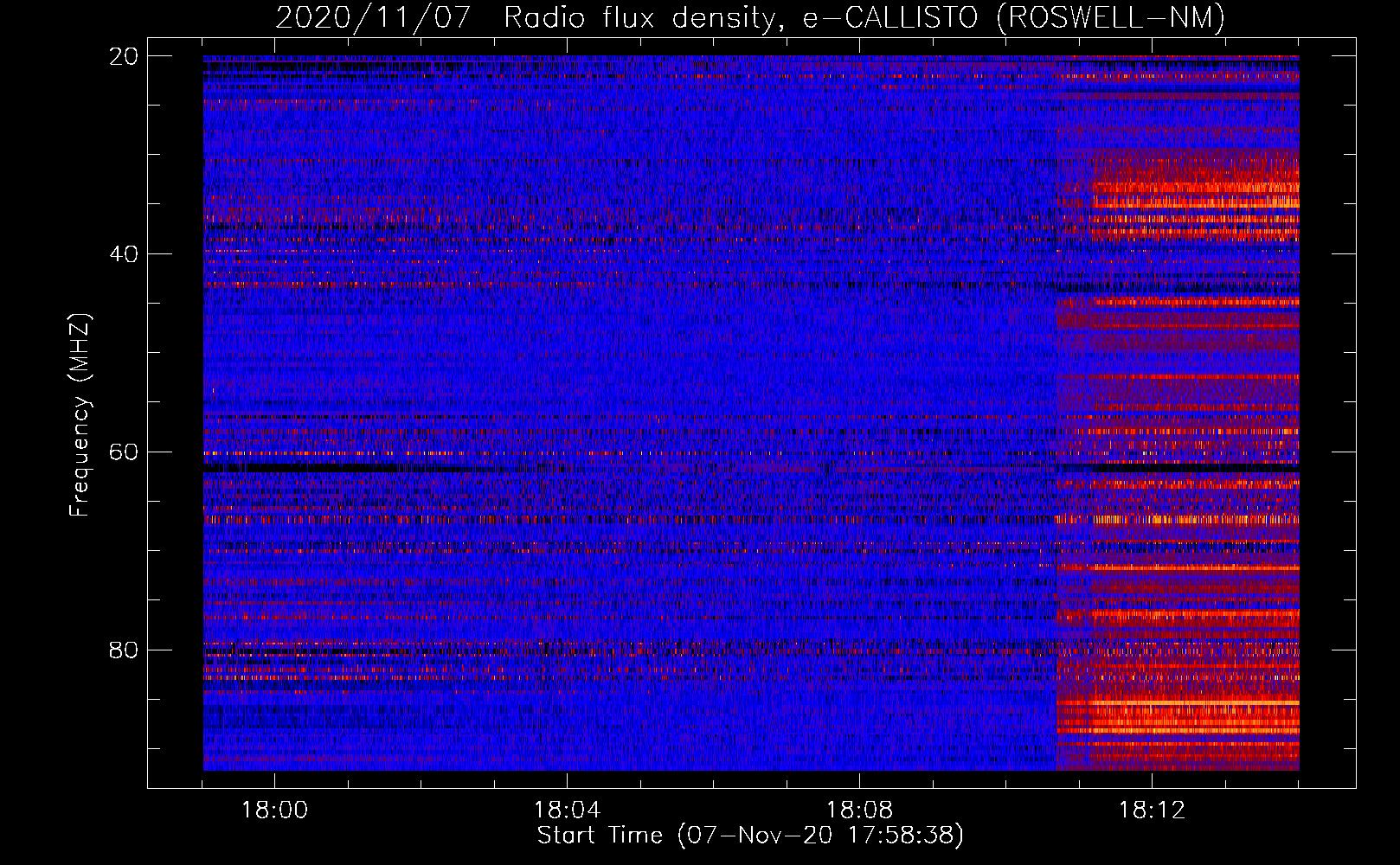This screenshot has height=865, width=1400.
Task: Click the time tick label '18:04'
Action: point(567,811)
